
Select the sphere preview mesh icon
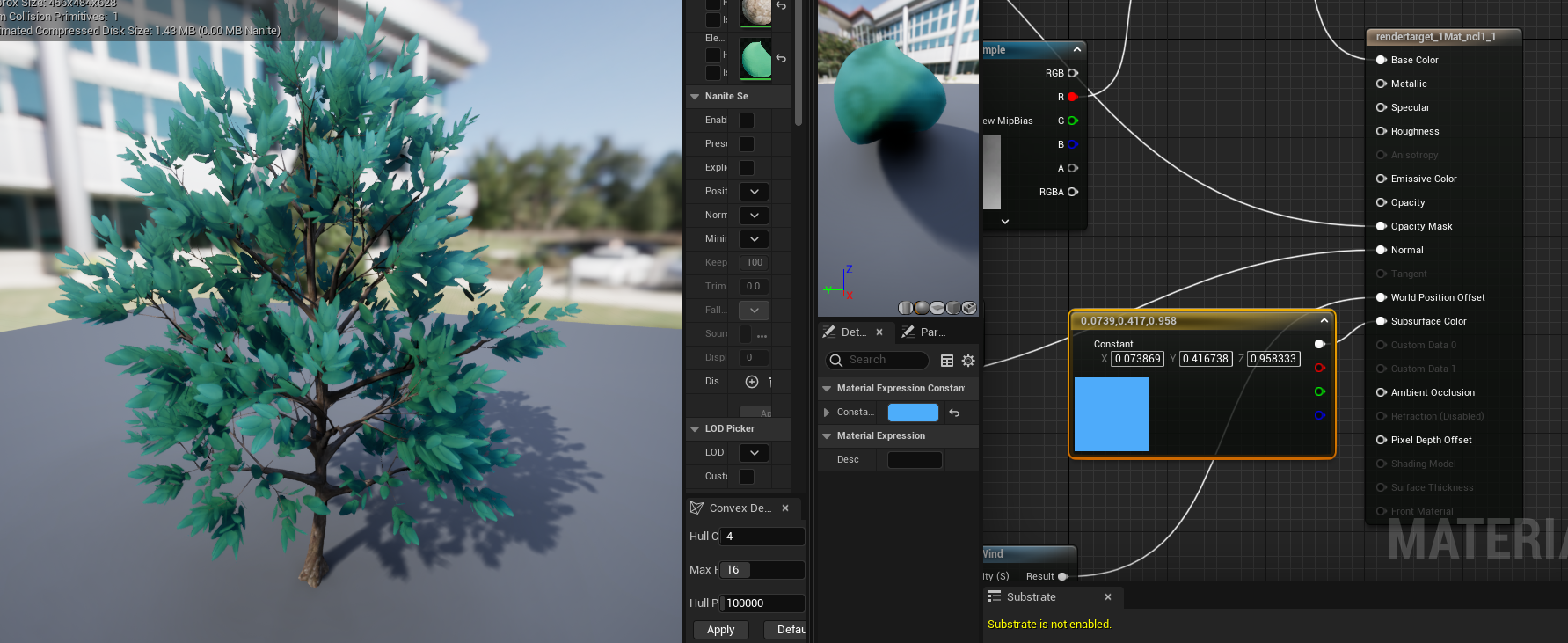click(922, 308)
